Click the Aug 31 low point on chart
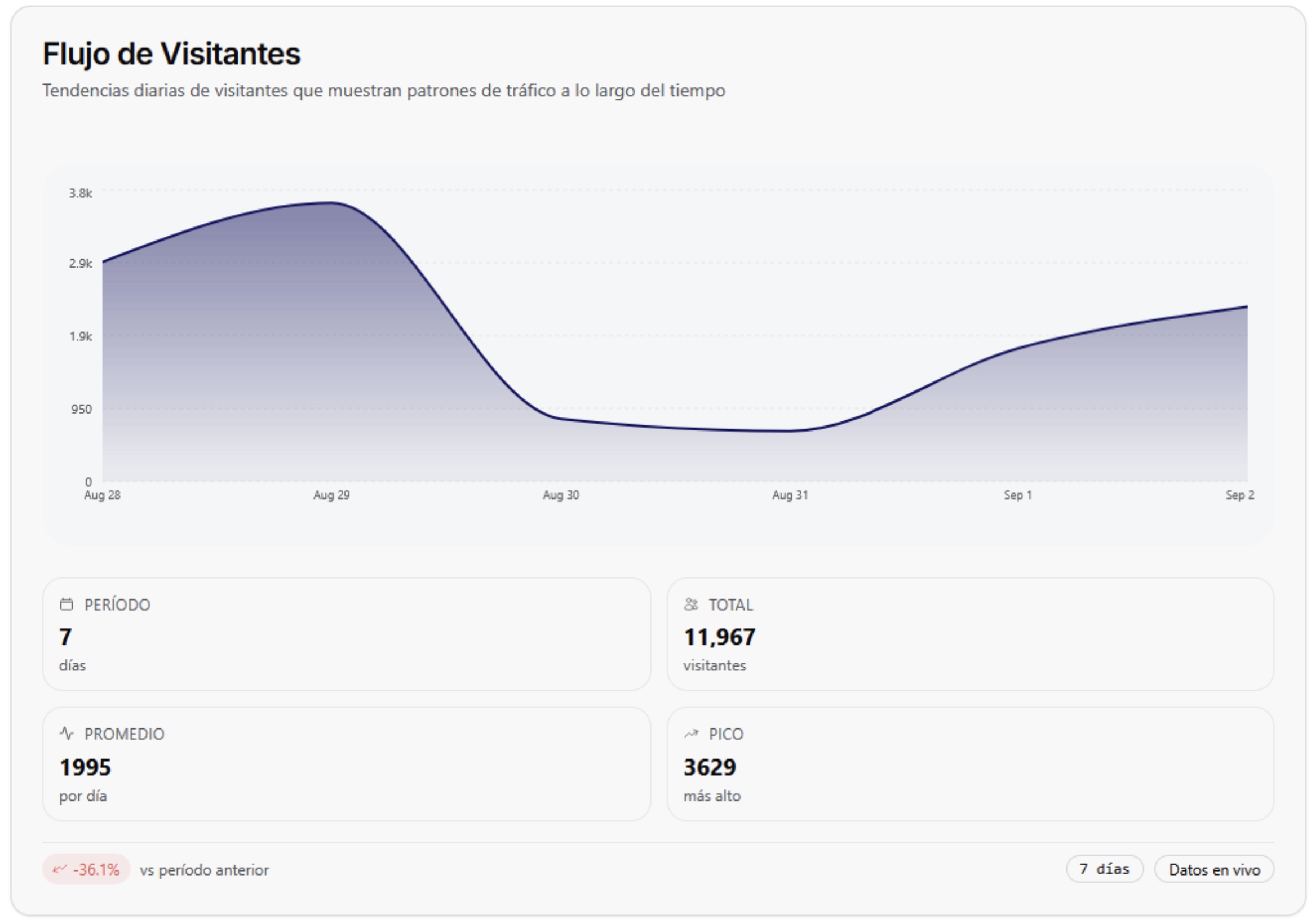Image resolution: width=1311 pixels, height=924 pixels. 790,431
